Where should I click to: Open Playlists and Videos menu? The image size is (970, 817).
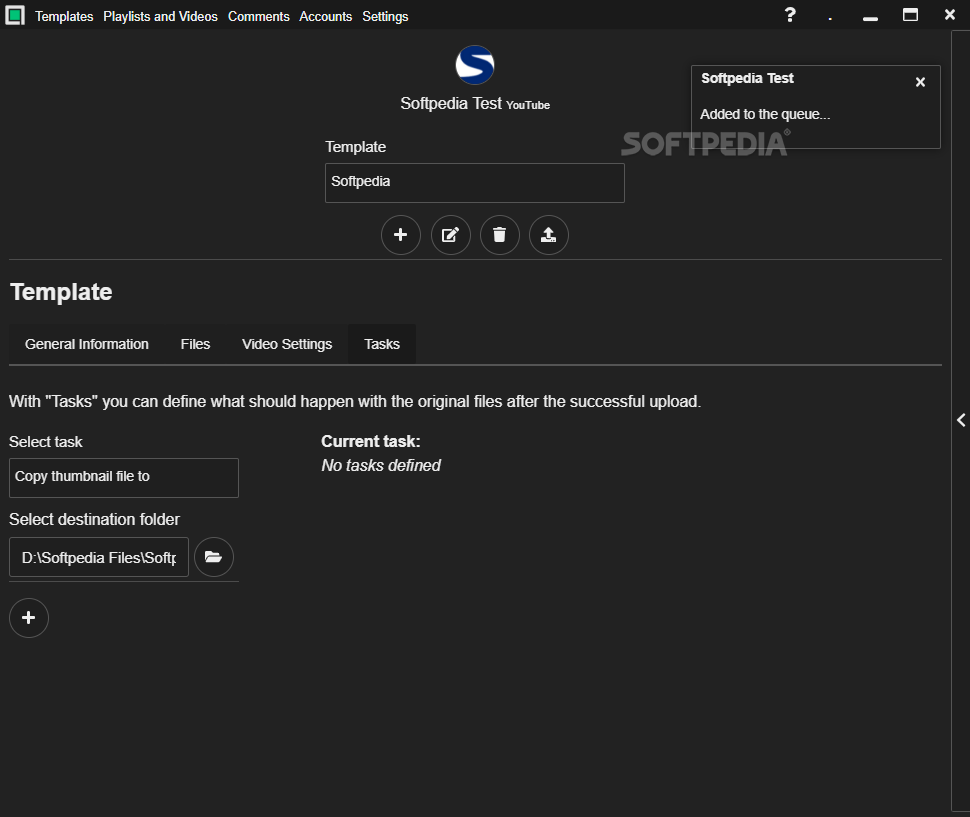click(160, 16)
